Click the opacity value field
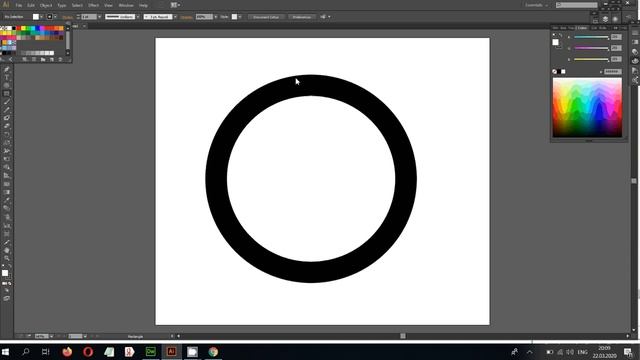The image size is (640, 360). (x=204, y=17)
